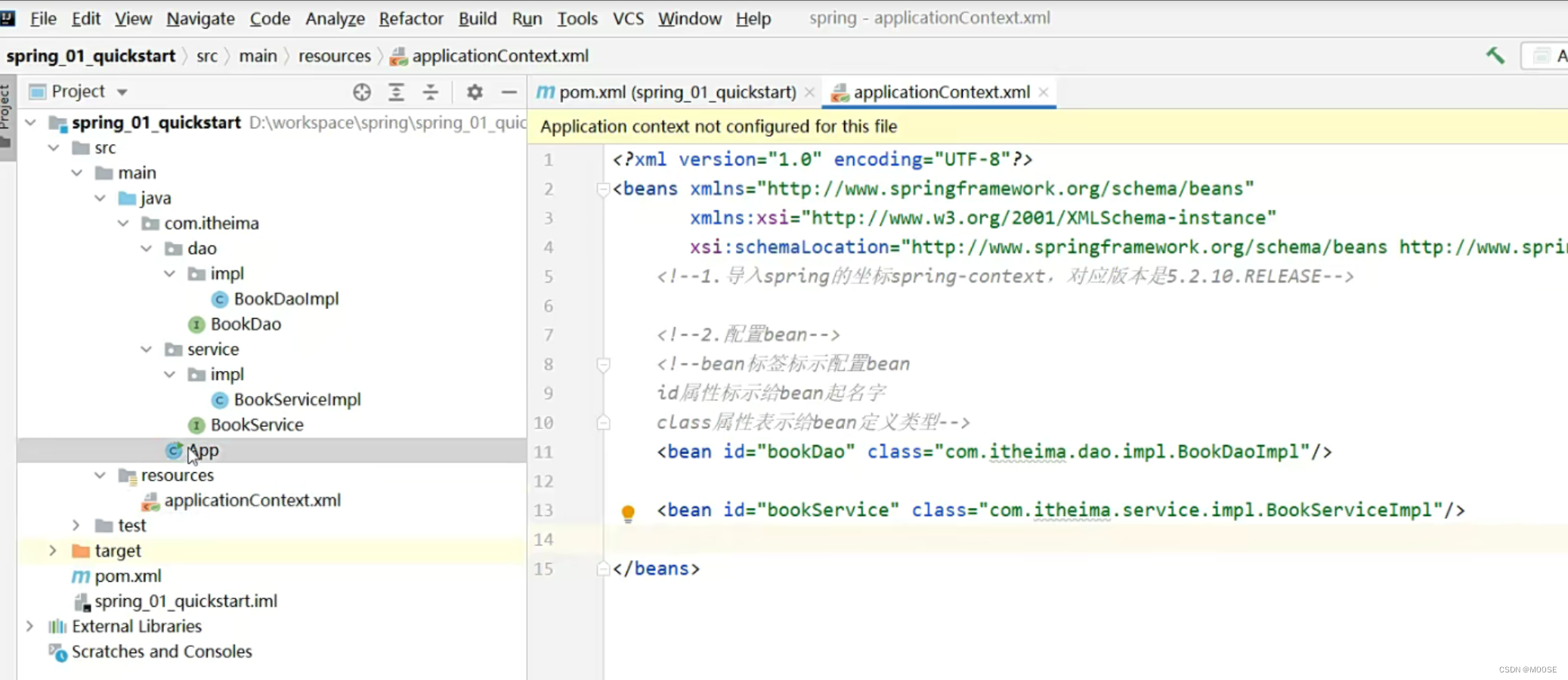Hide Project tool window via minus icon
Screen dimensions: 1568x680
pos(509,91)
